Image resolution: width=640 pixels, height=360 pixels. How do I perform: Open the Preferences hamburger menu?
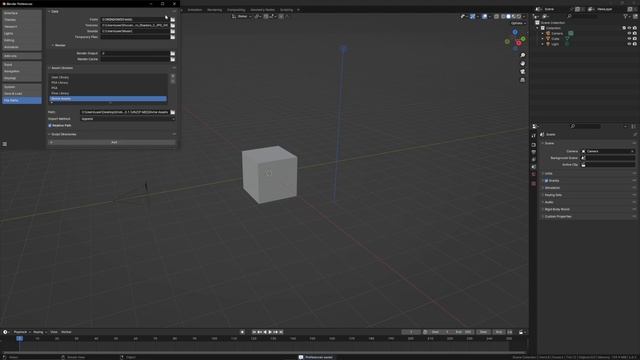(4, 144)
